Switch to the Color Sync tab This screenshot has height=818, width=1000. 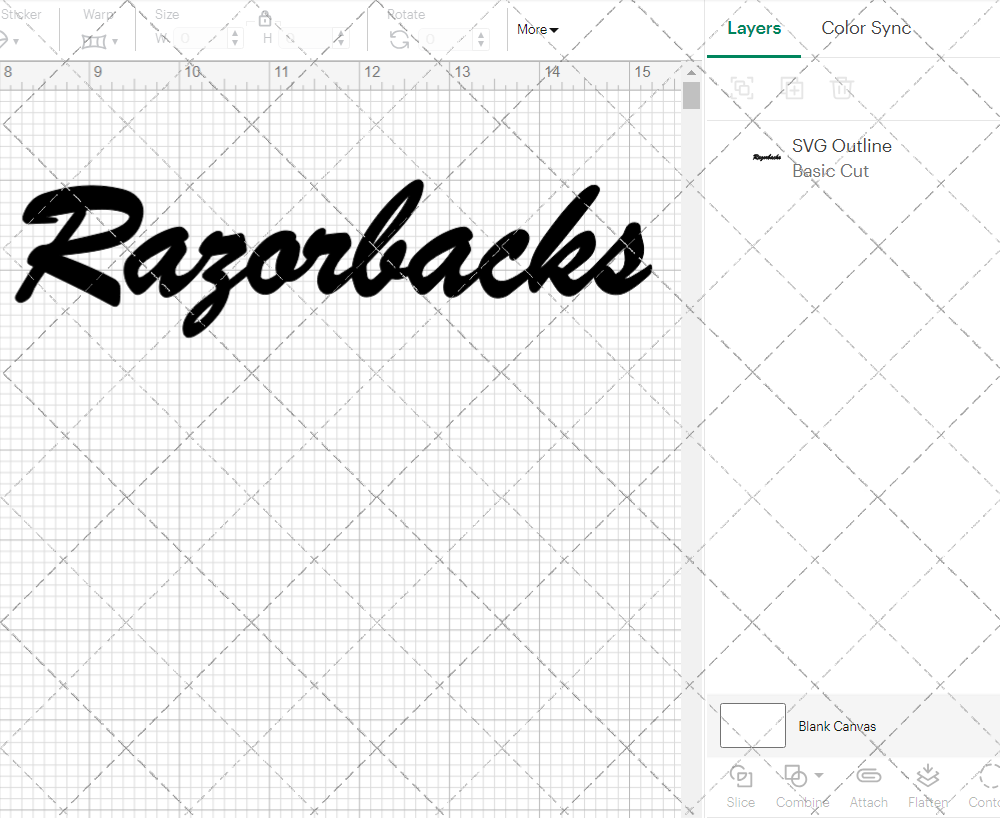pos(866,28)
